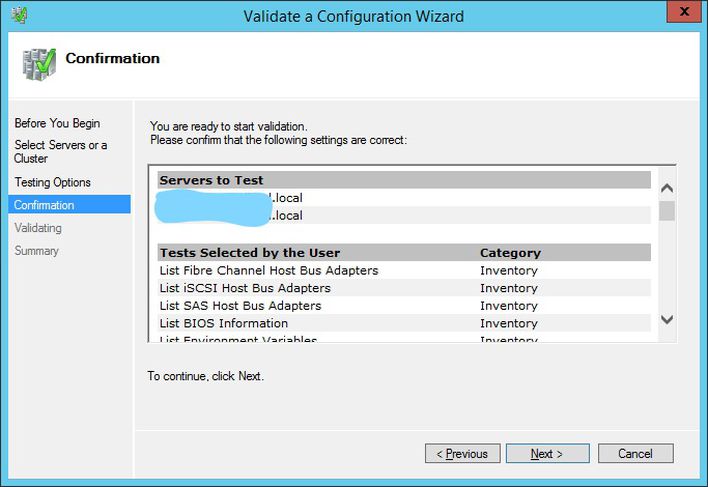
Task: Click Next to start validation
Action: pyautogui.click(x=547, y=453)
